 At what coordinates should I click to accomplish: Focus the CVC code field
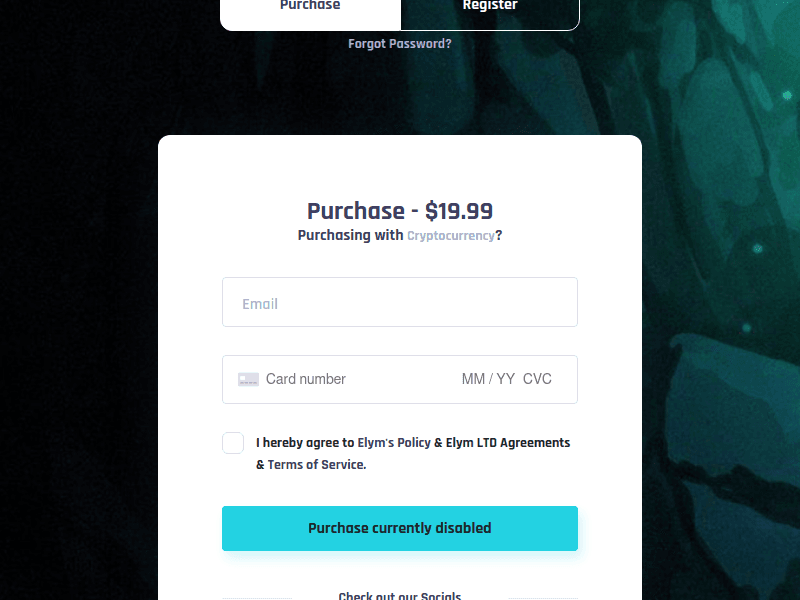click(x=537, y=380)
